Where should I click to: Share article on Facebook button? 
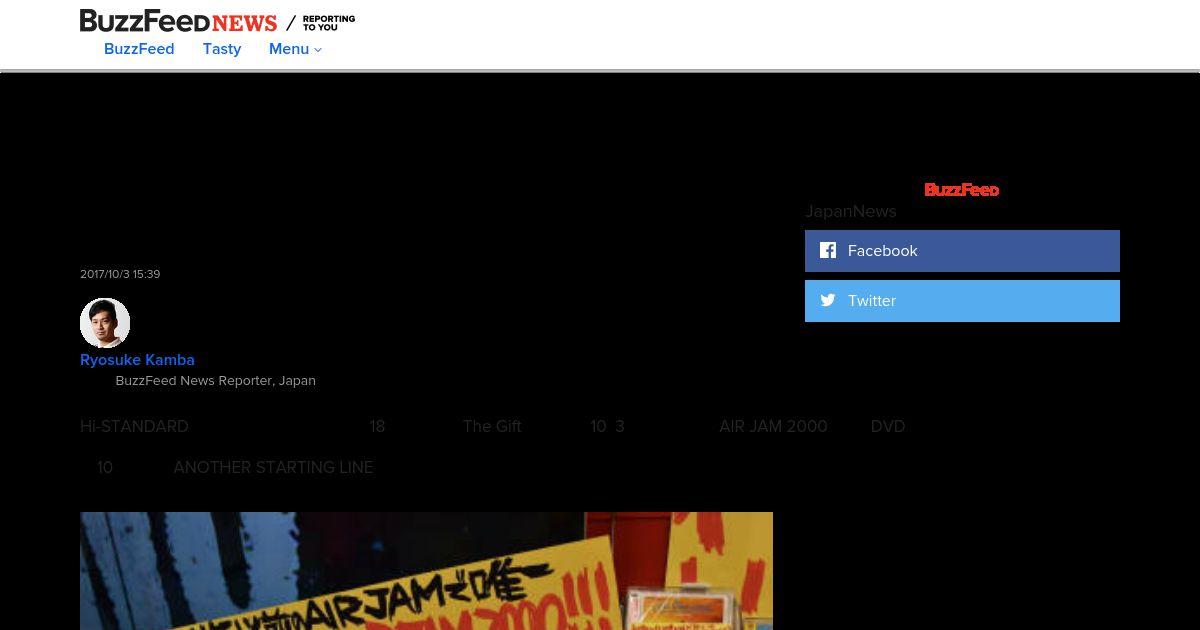[962, 251]
